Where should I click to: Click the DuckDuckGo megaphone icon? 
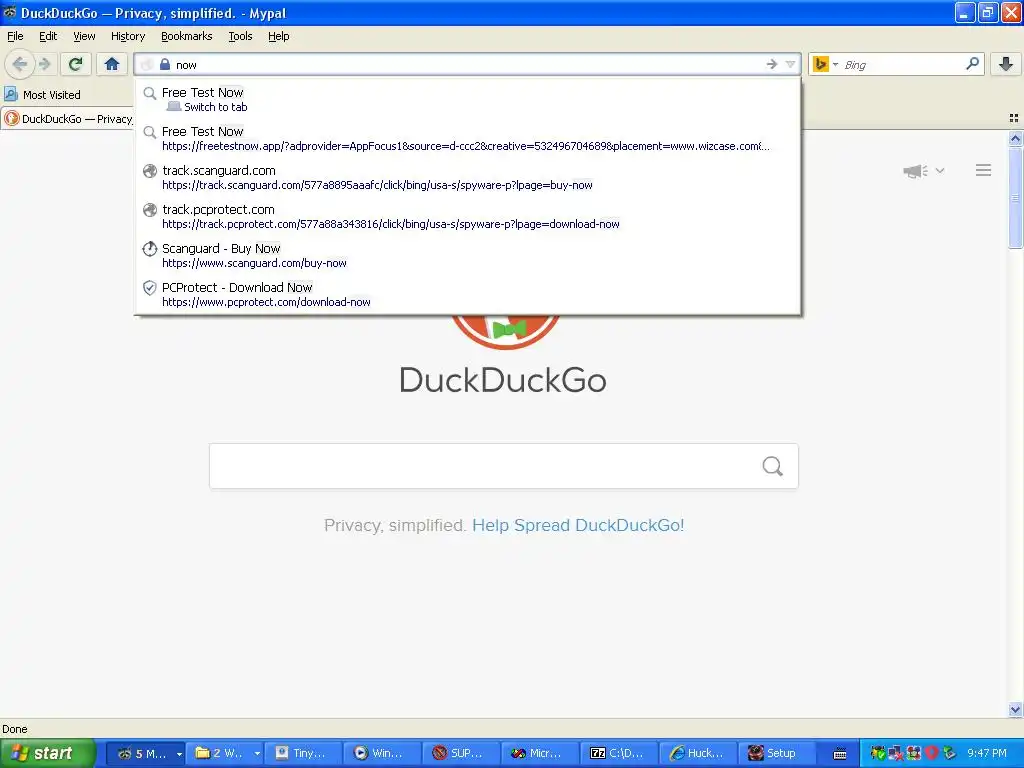pos(916,171)
